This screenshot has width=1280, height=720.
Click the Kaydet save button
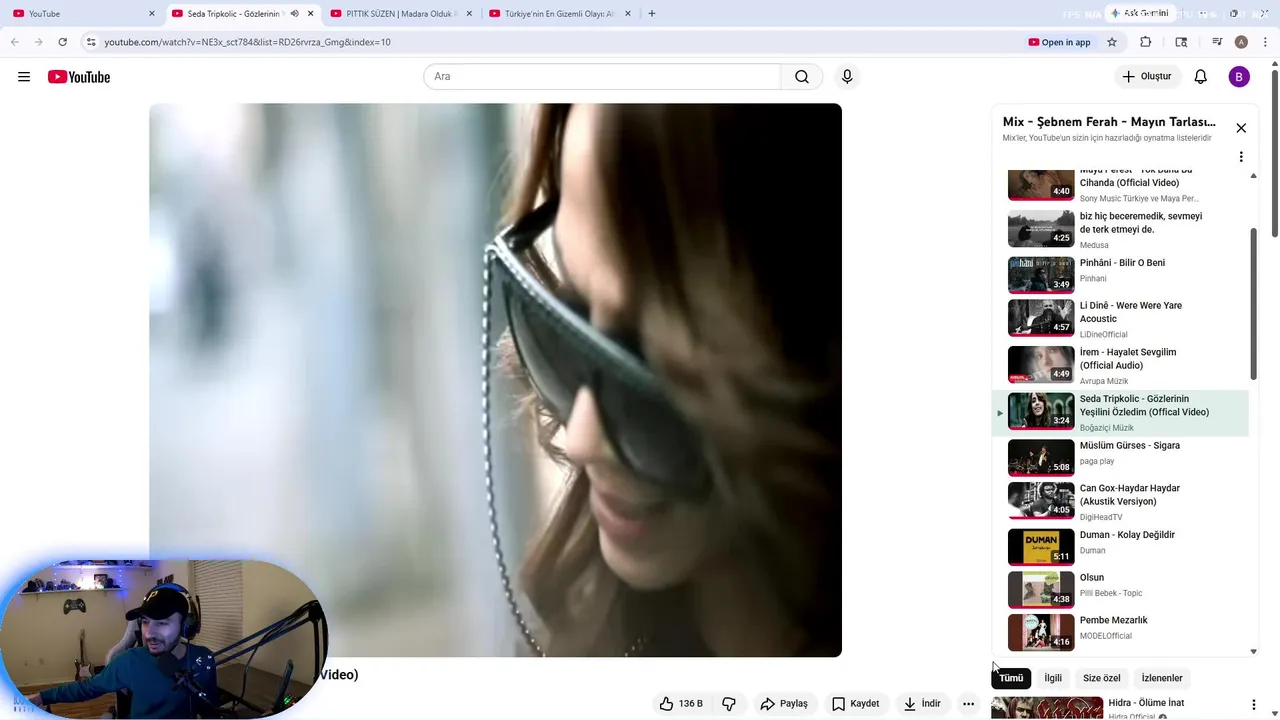pos(856,704)
